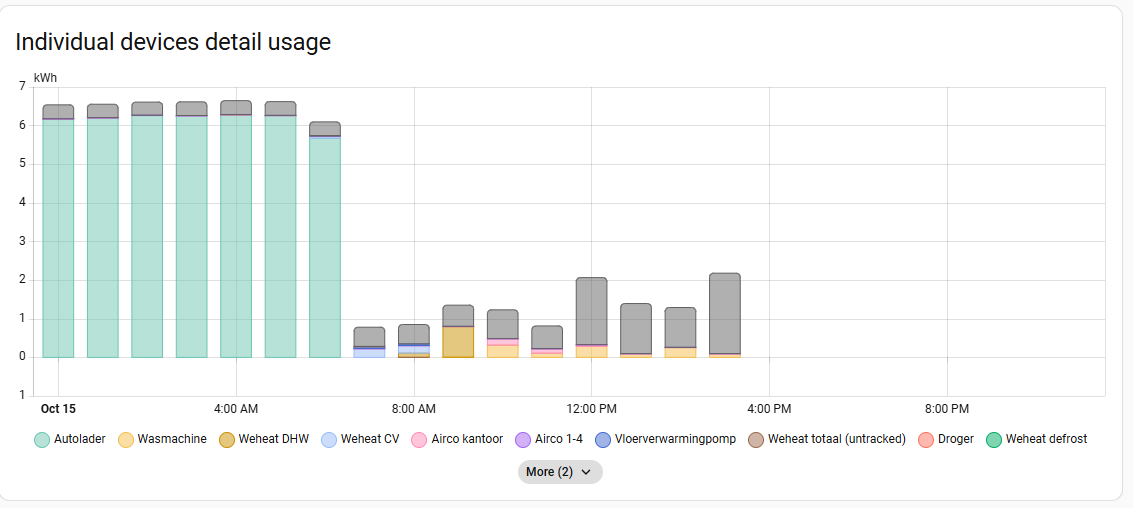This screenshot has height=508, width=1133.
Task: Click the Vloerverwarmingpomp blue legend circle
Action: [x=603, y=439]
